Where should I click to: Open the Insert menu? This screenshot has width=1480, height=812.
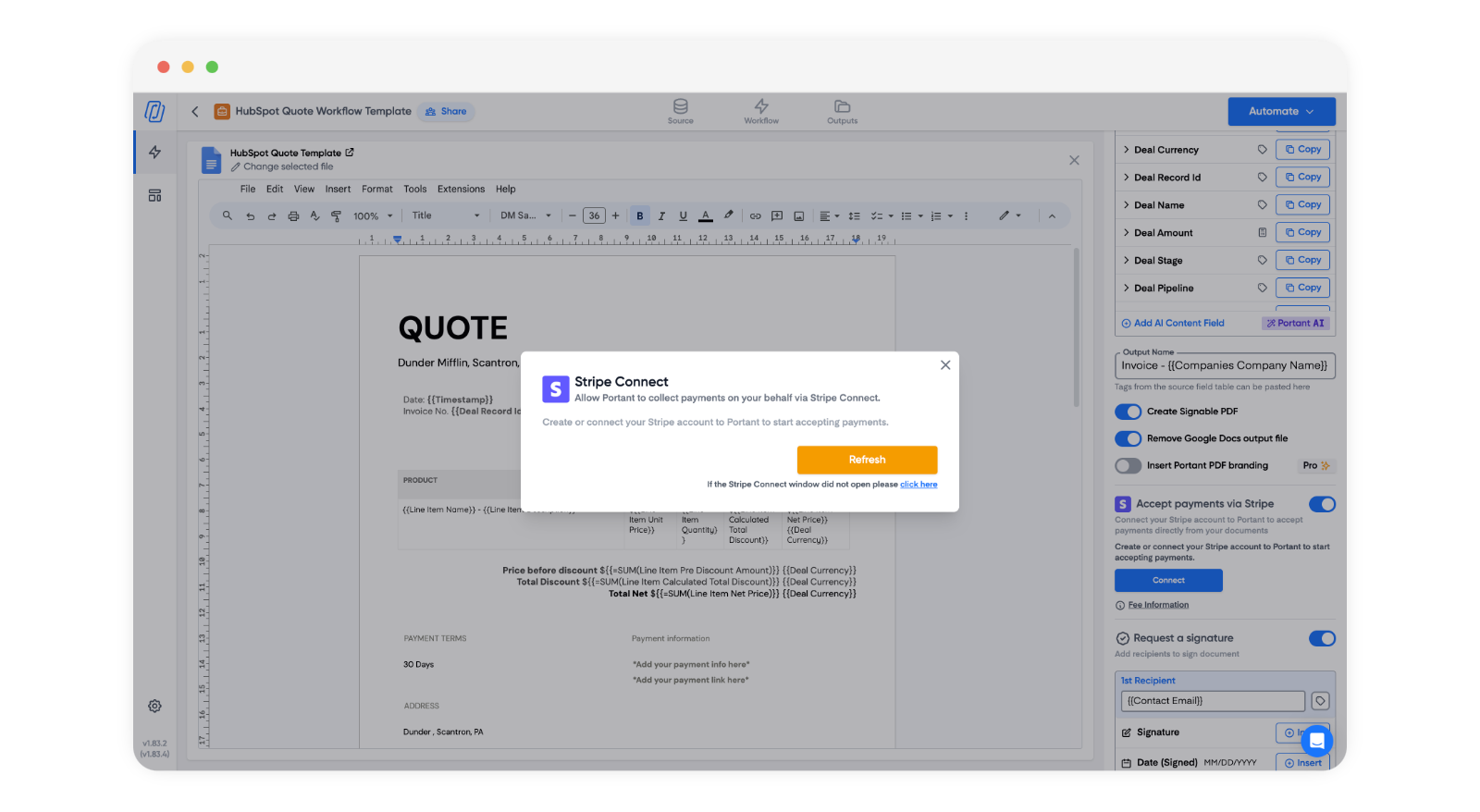(338, 189)
